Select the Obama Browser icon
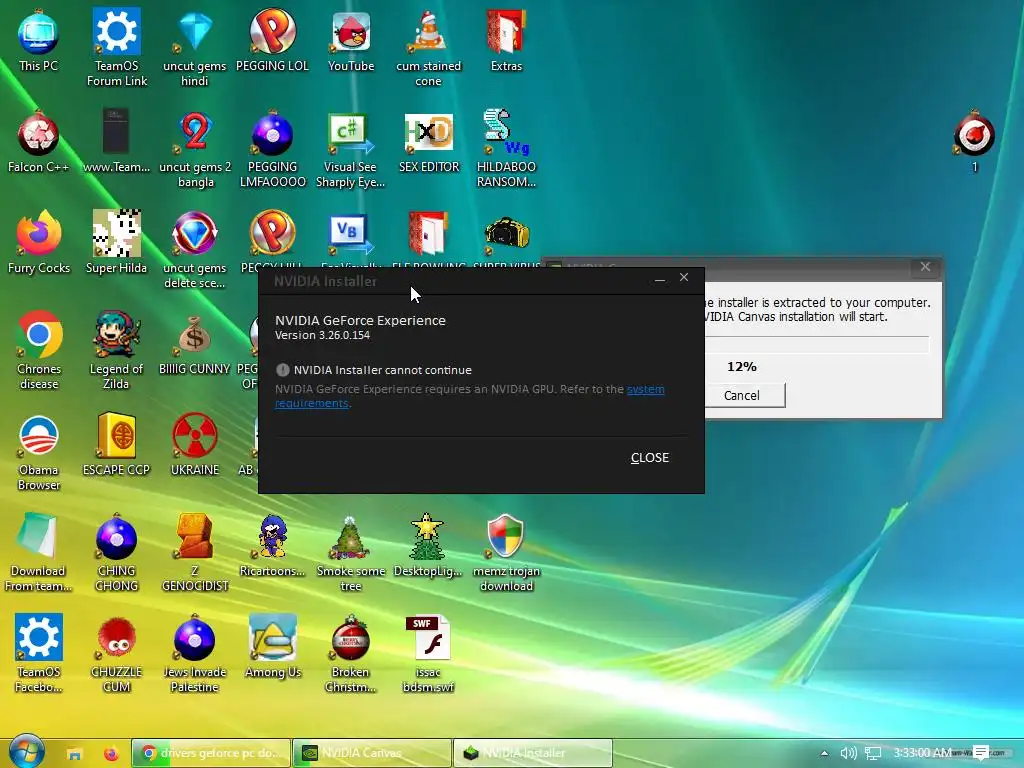 (39, 452)
